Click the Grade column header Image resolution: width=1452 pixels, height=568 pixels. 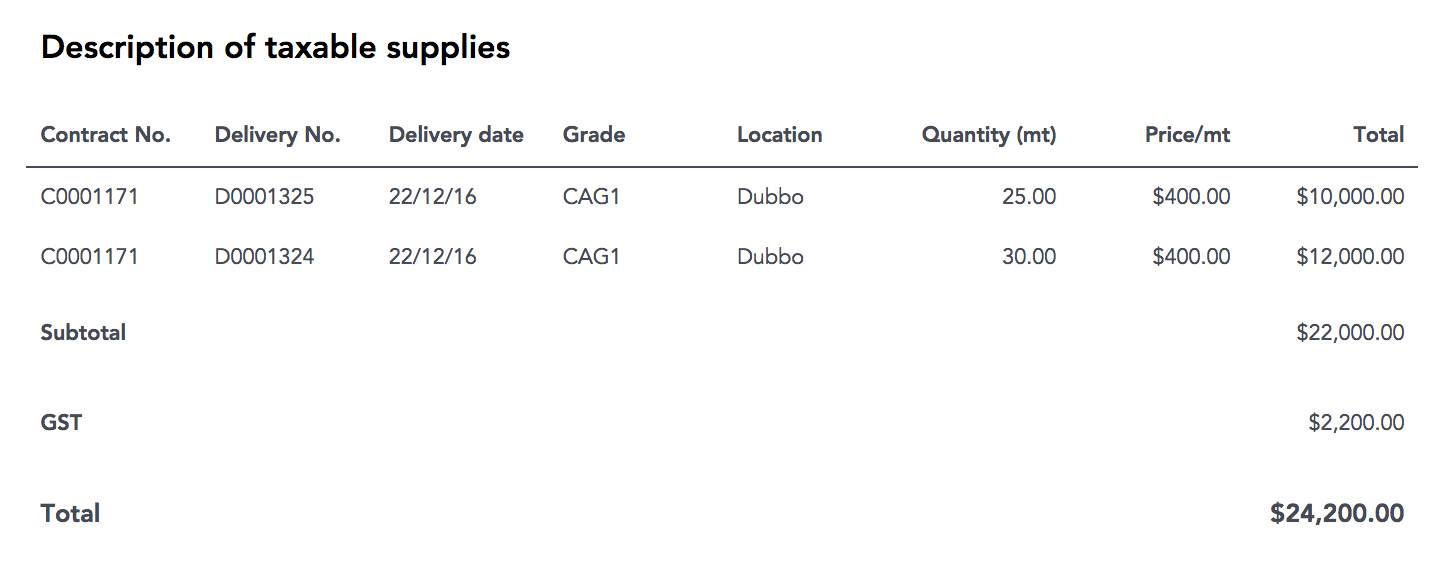pos(594,135)
